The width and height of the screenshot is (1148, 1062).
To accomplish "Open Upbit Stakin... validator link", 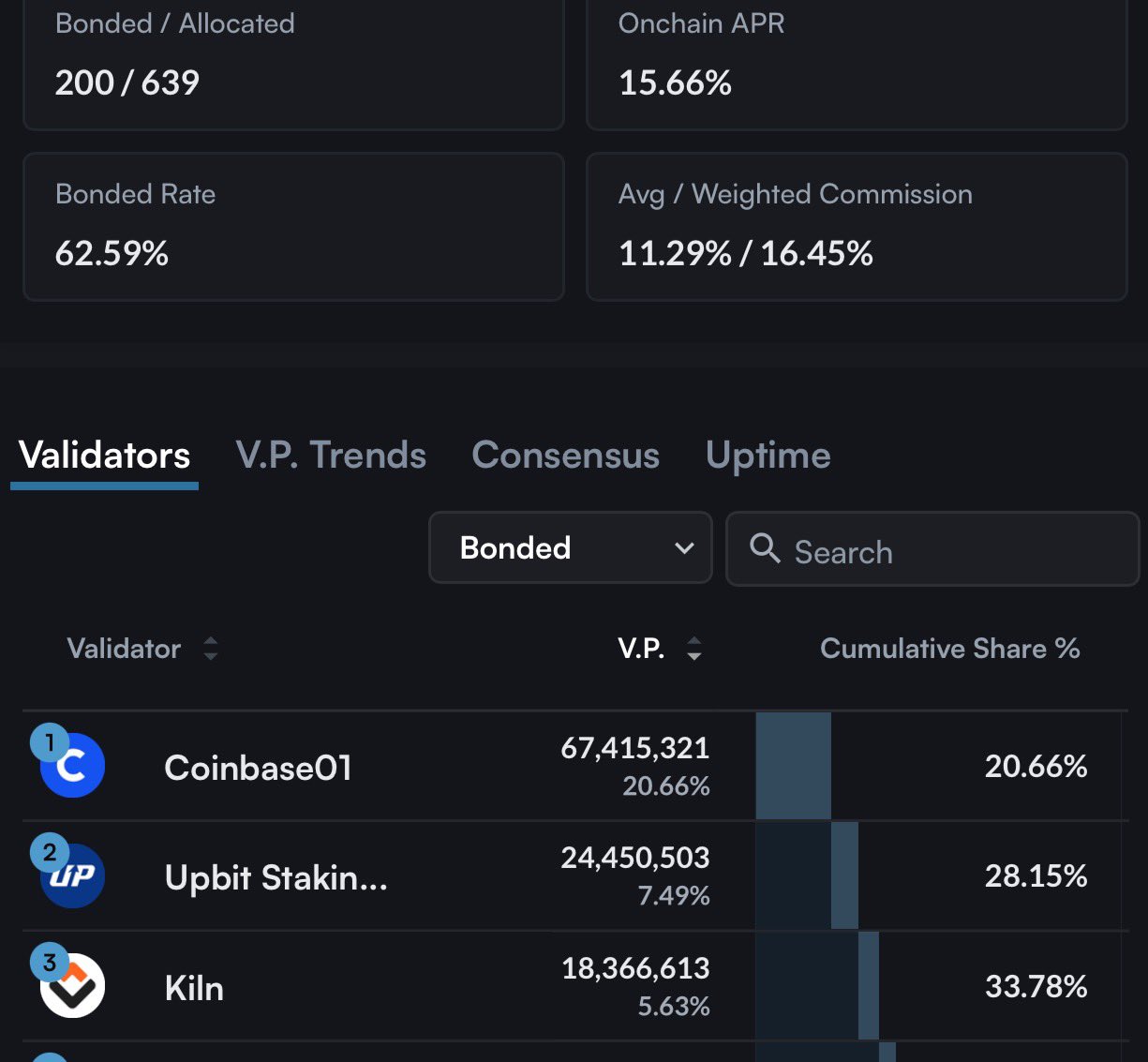I will (x=276, y=878).
